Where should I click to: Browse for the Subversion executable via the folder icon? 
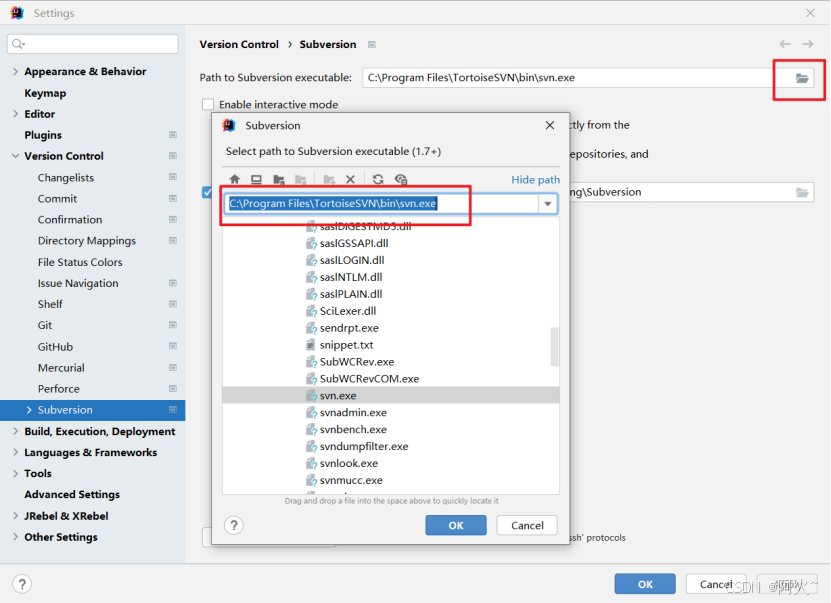coord(802,78)
